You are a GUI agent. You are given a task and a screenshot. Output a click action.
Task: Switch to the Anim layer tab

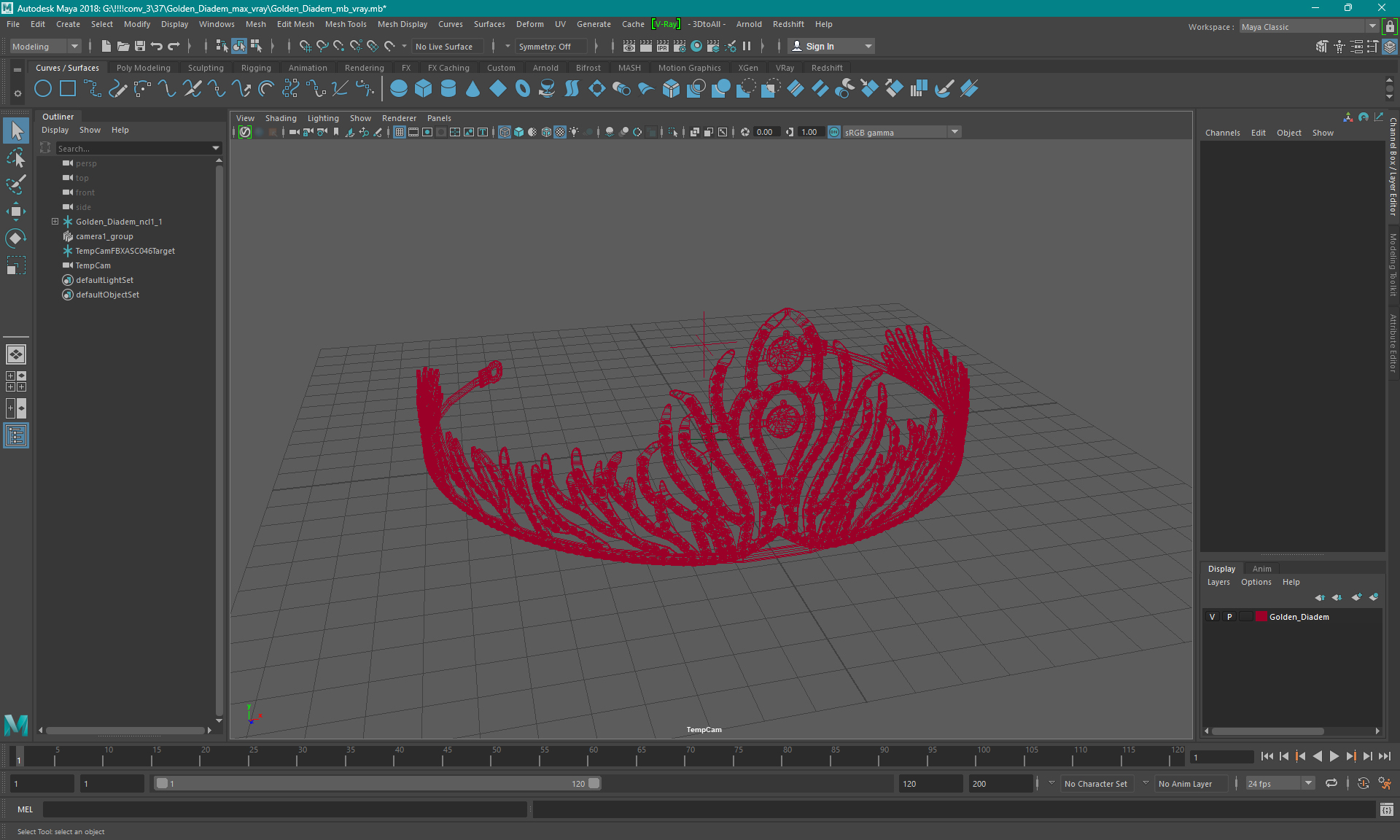click(x=1261, y=569)
